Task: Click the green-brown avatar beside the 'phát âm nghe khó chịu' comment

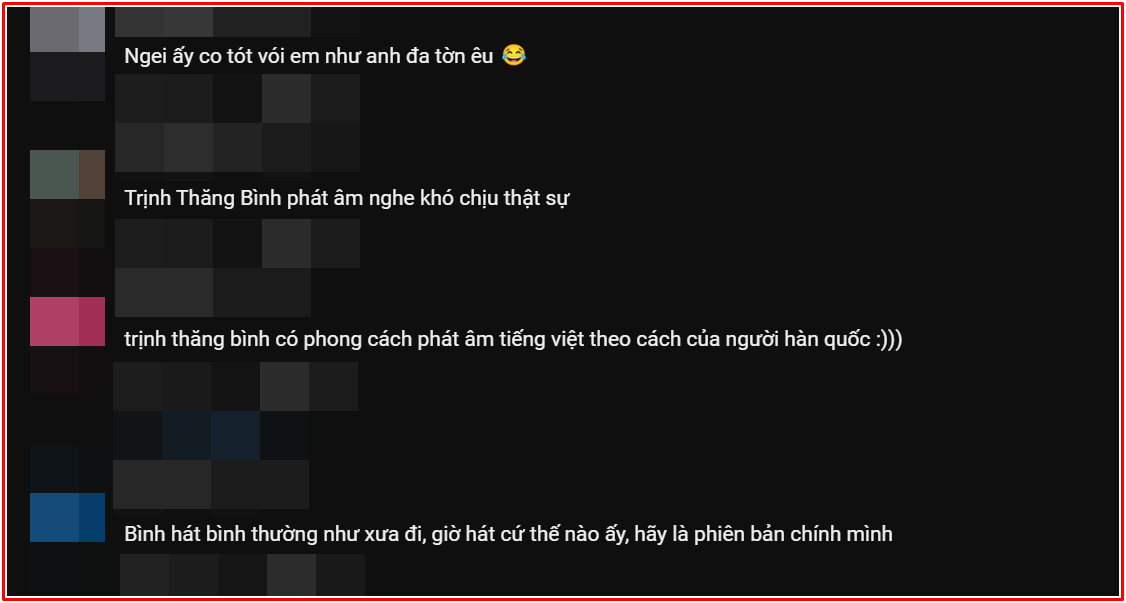Action: tap(68, 174)
